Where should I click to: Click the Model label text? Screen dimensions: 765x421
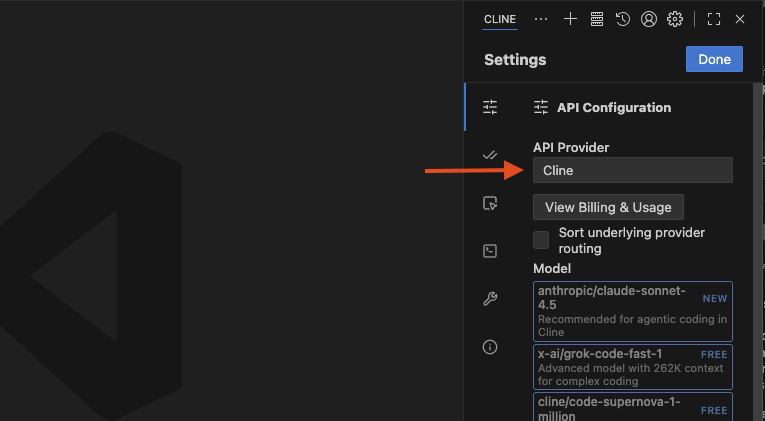[552, 268]
